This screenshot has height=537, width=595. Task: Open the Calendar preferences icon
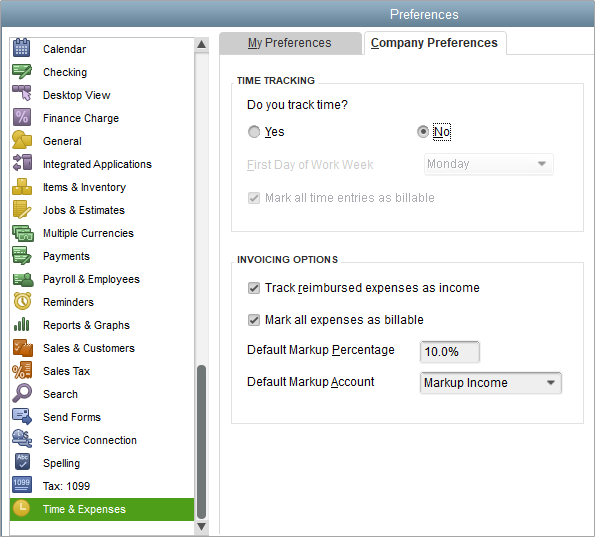[x=21, y=48]
